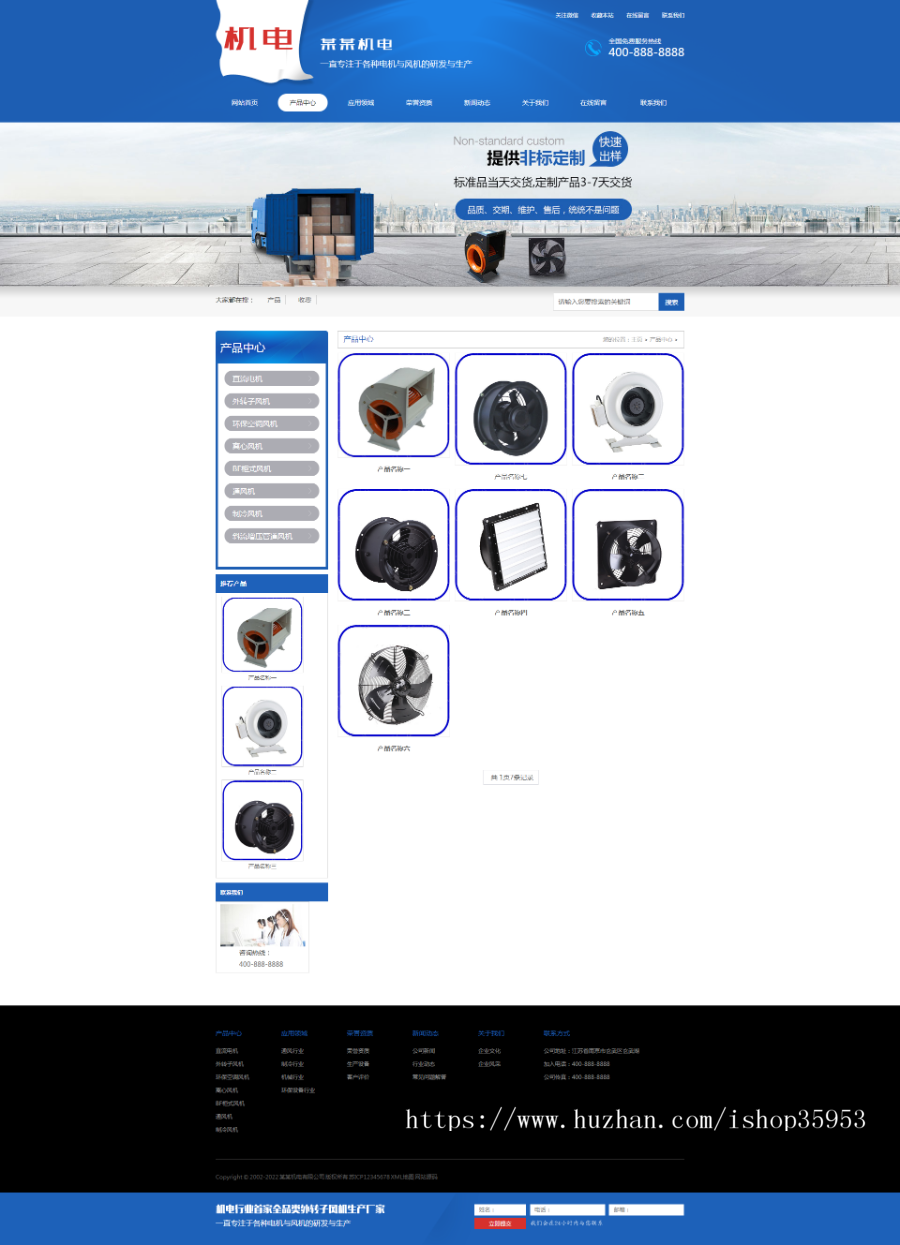Open the 网站首页 navigation item
The image size is (900, 1245).
[244, 103]
